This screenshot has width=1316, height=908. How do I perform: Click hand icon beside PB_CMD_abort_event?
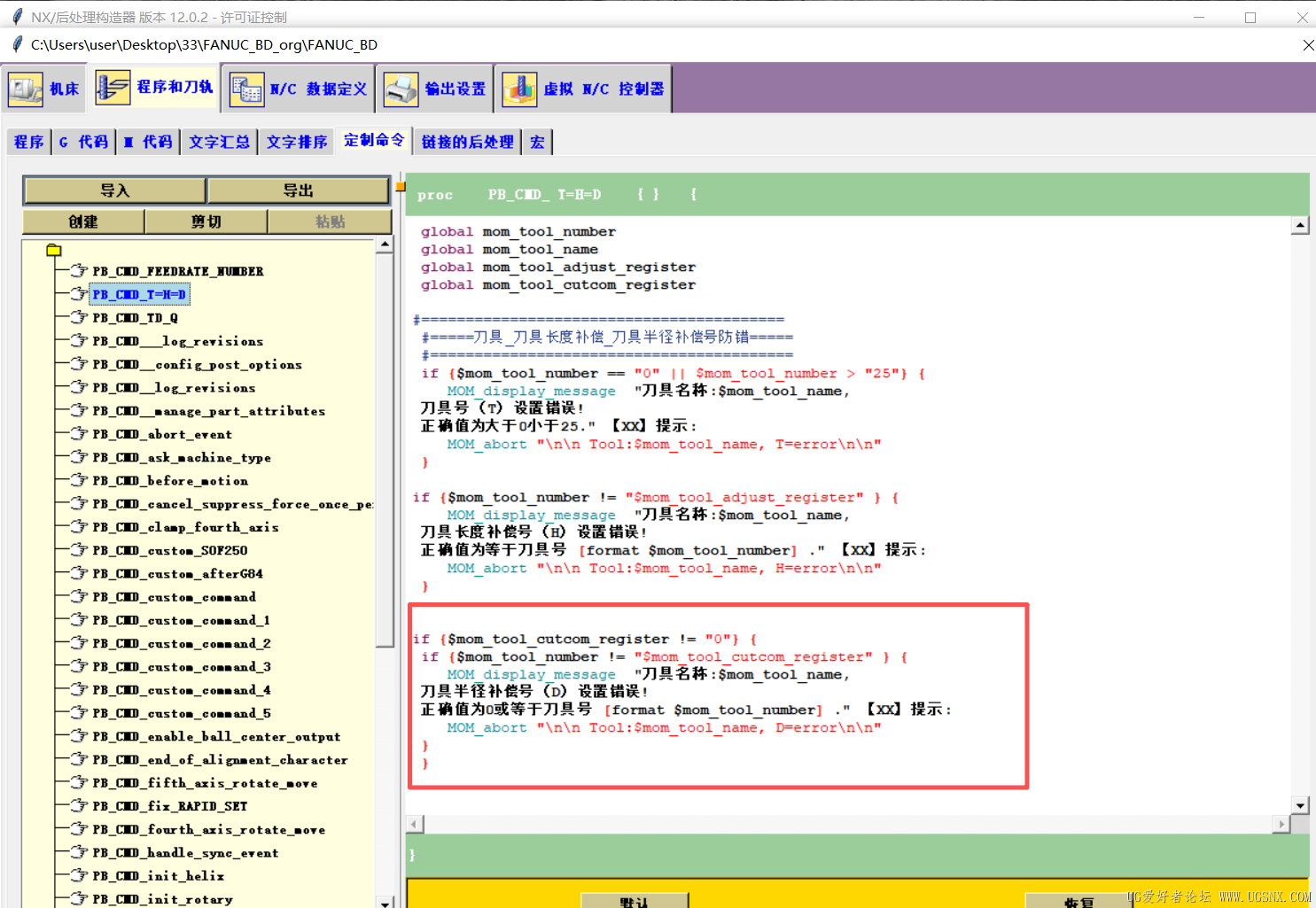coord(79,433)
